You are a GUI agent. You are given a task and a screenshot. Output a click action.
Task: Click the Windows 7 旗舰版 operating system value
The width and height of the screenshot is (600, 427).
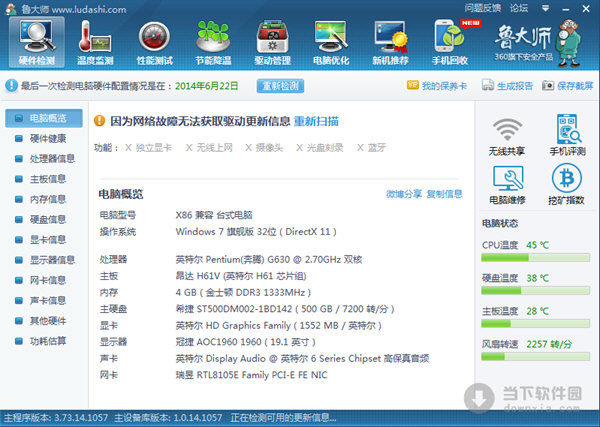click(256, 232)
